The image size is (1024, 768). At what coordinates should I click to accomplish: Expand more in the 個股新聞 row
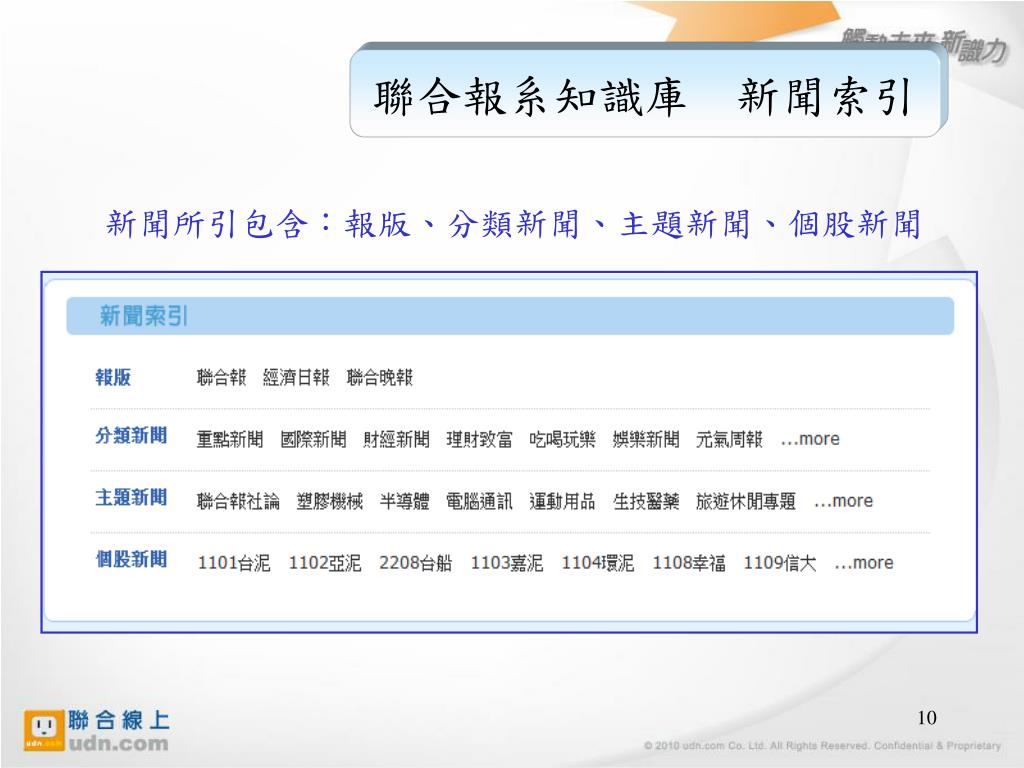[x=863, y=563]
